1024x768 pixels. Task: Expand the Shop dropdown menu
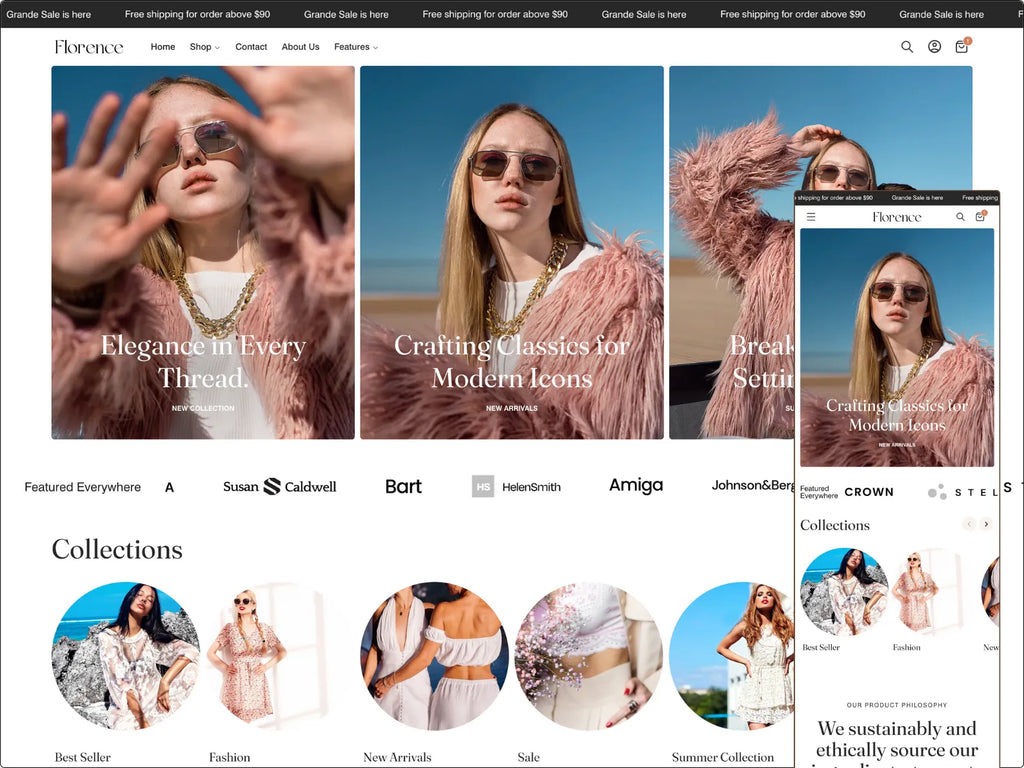point(204,47)
